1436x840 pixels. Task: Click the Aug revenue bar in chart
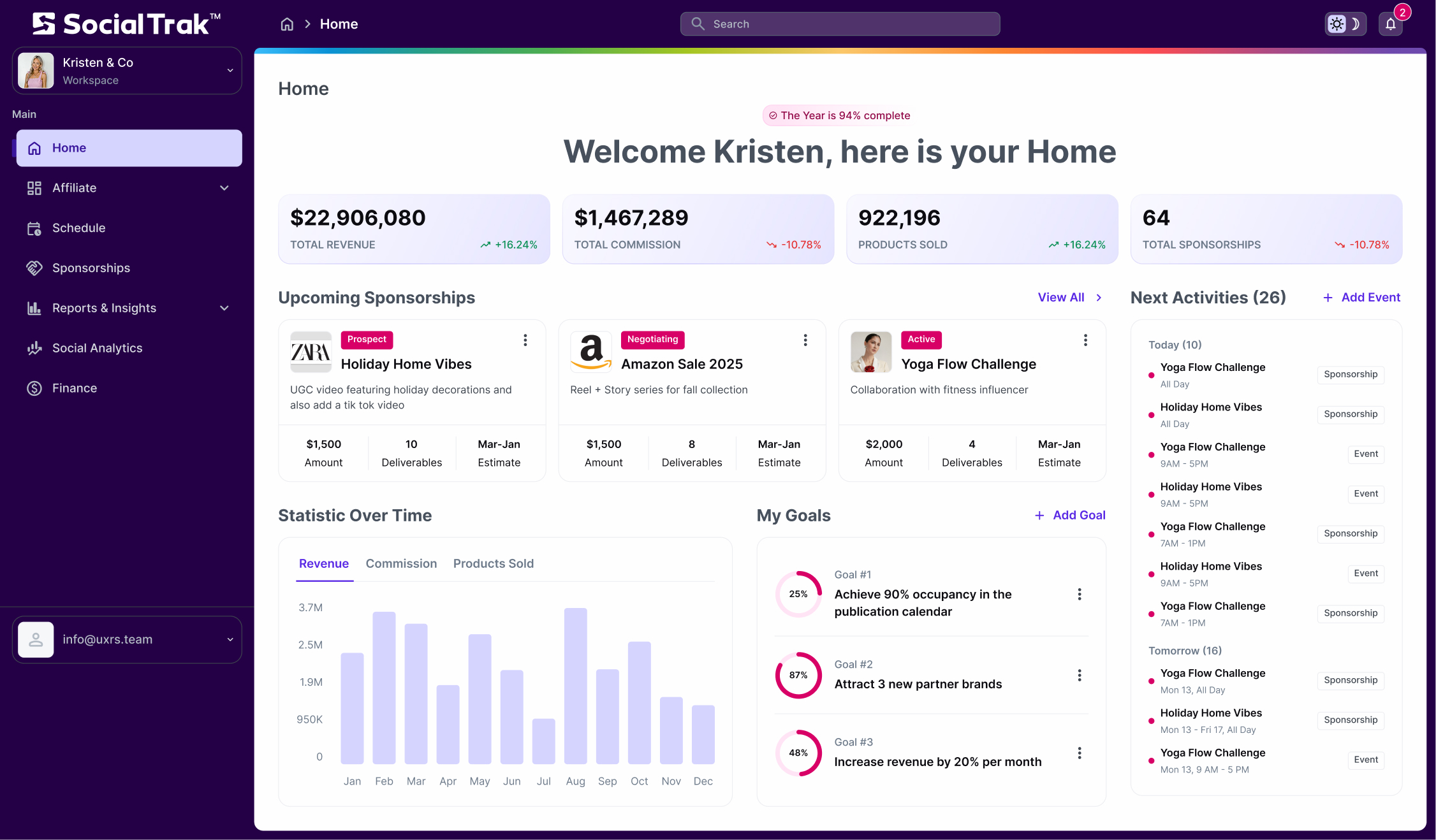(575, 686)
